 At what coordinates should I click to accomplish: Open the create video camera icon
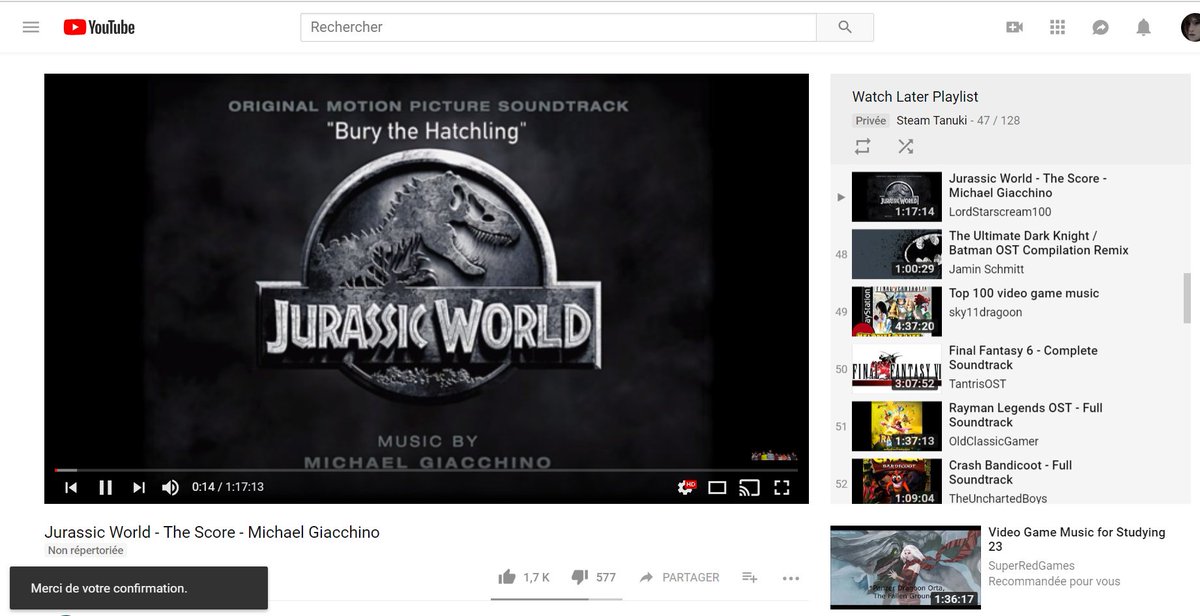(1015, 27)
